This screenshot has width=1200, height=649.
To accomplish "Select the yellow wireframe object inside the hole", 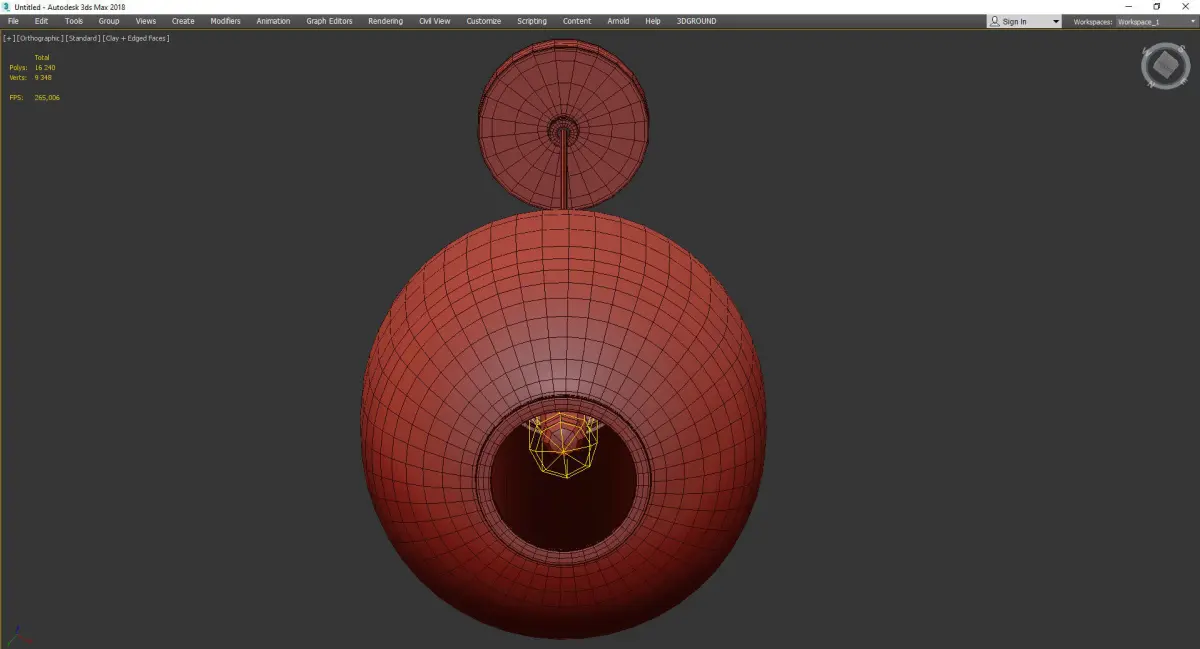I will click(564, 445).
